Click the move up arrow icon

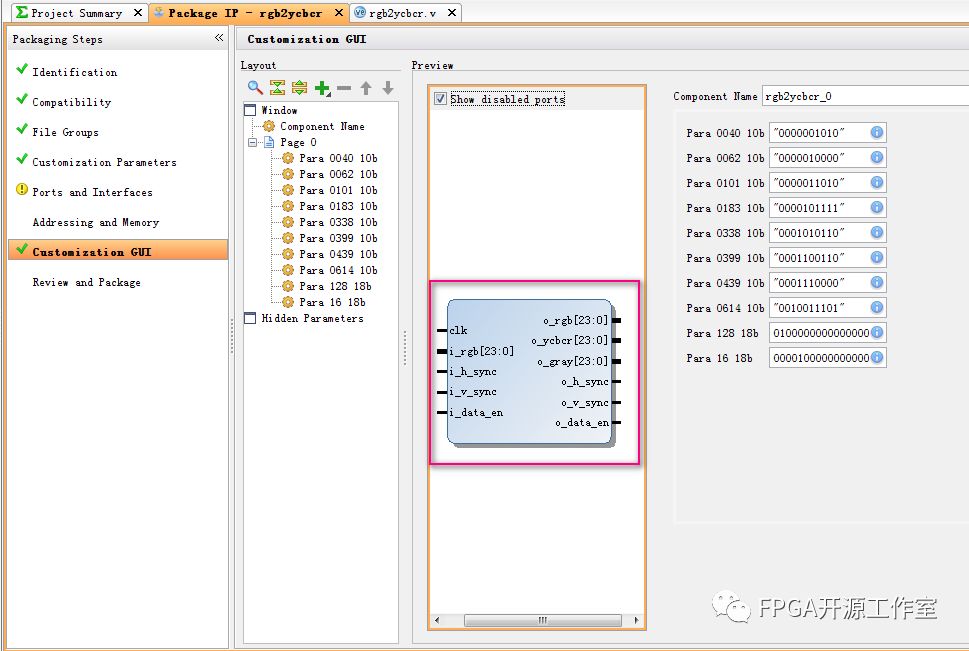(366, 88)
